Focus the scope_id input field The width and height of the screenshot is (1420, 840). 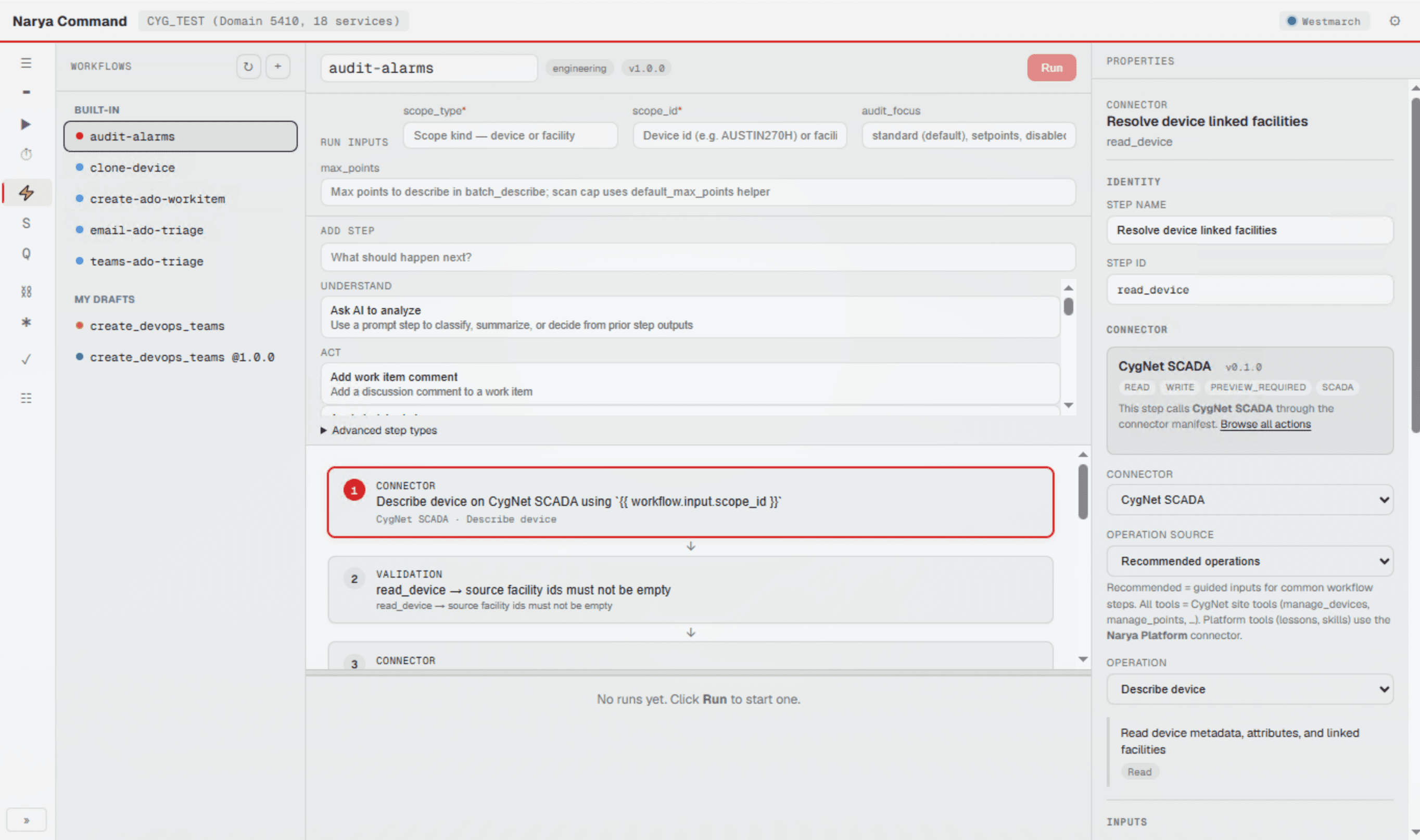(740, 135)
